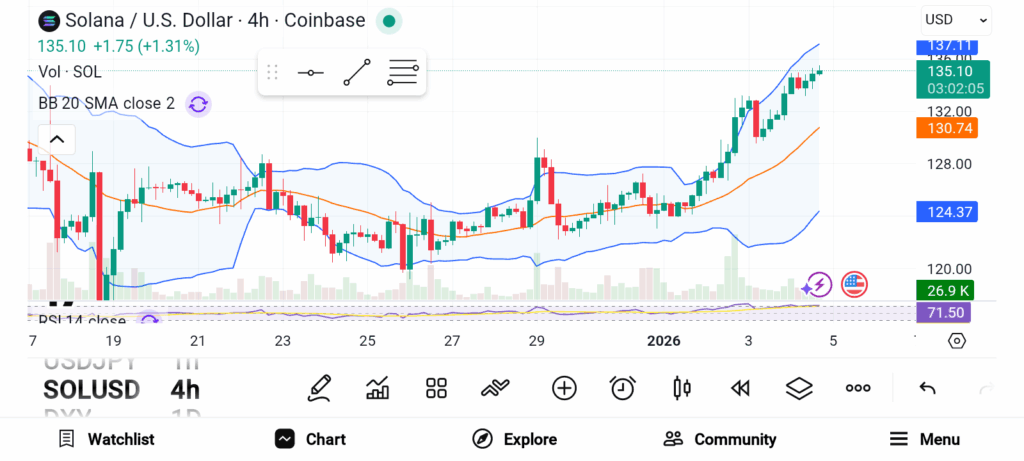
Task: Open the candlestick chart type selector
Action: (682, 388)
